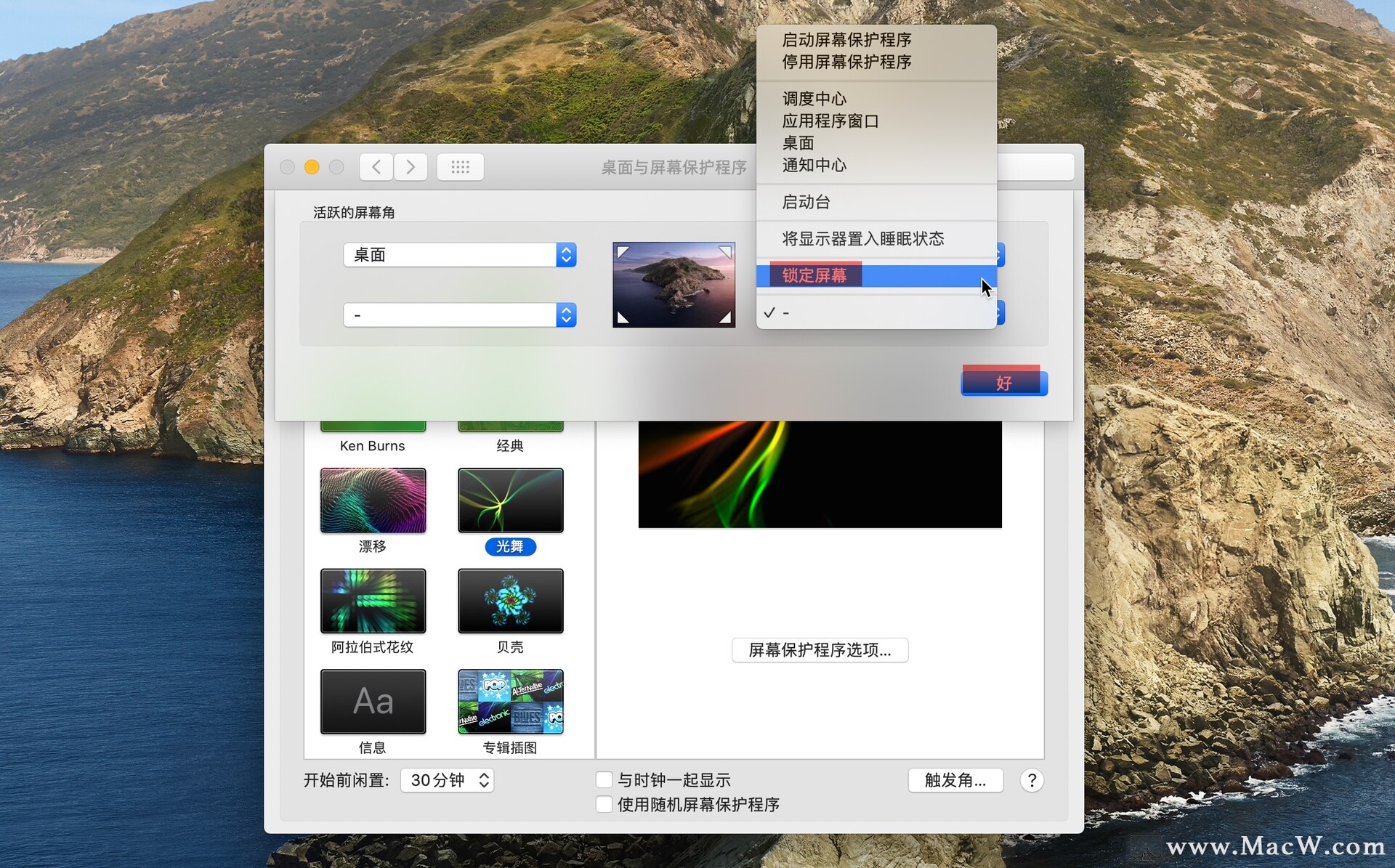Adjust the 开始前闲置 time stepper
Image resolution: width=1395 pixels, height=868 pixels.
click(x=484, y=779)
